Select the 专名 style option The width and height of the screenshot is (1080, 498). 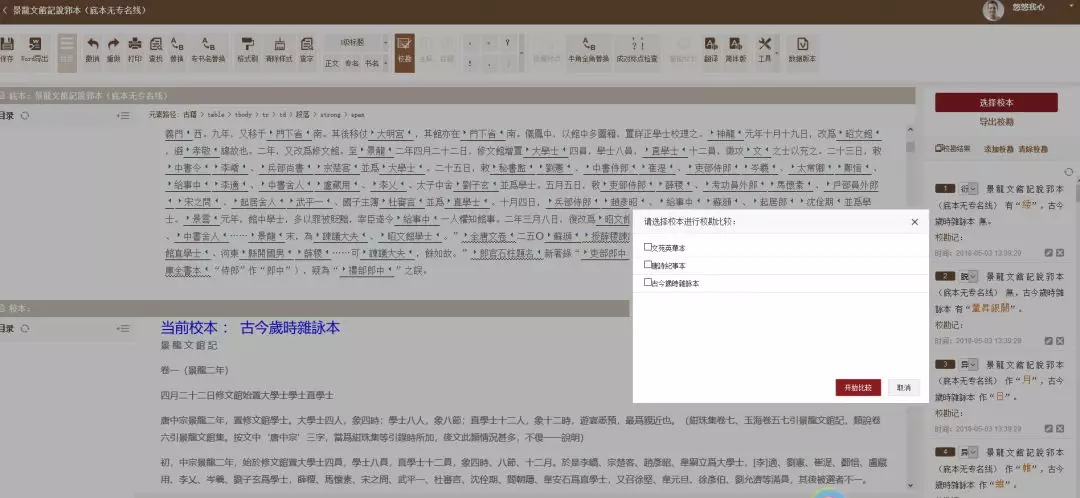tap(352, 63)
